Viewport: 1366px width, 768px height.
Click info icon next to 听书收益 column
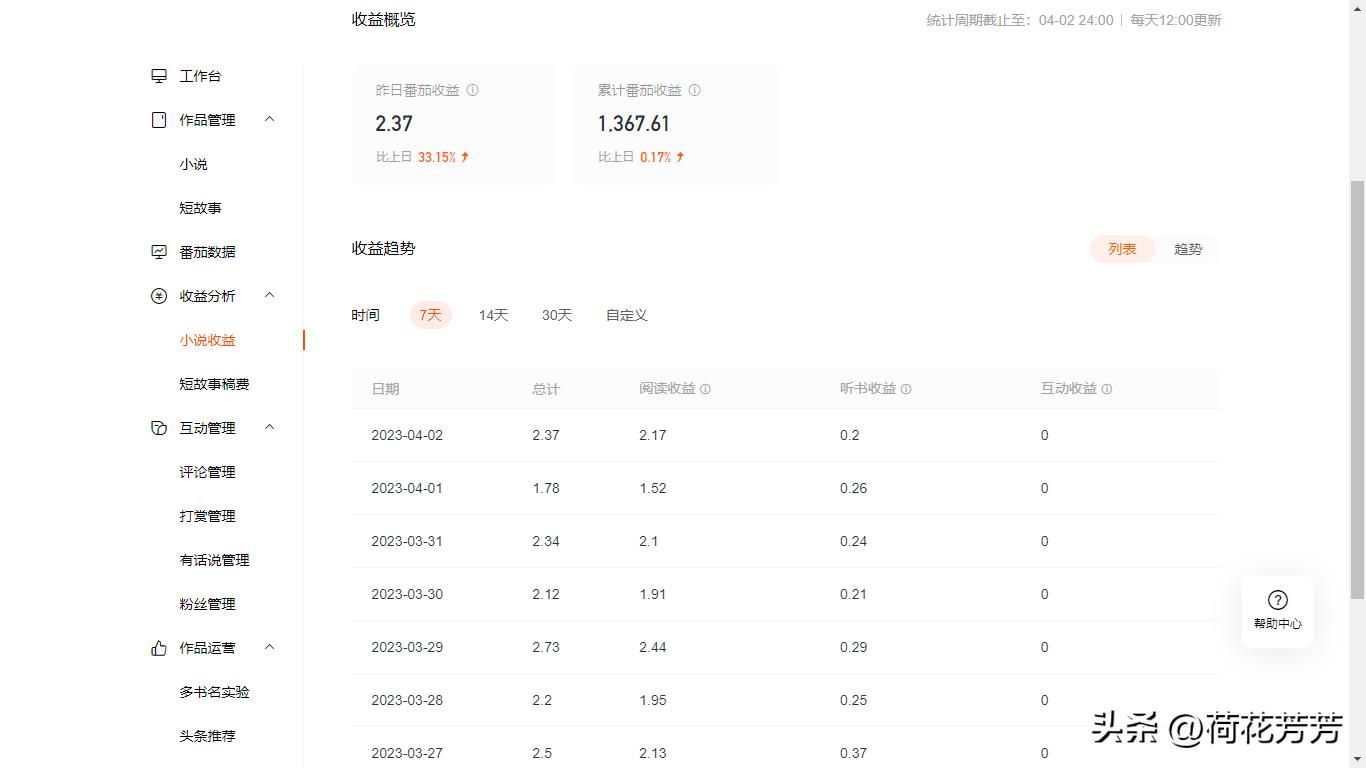point(906,389)
